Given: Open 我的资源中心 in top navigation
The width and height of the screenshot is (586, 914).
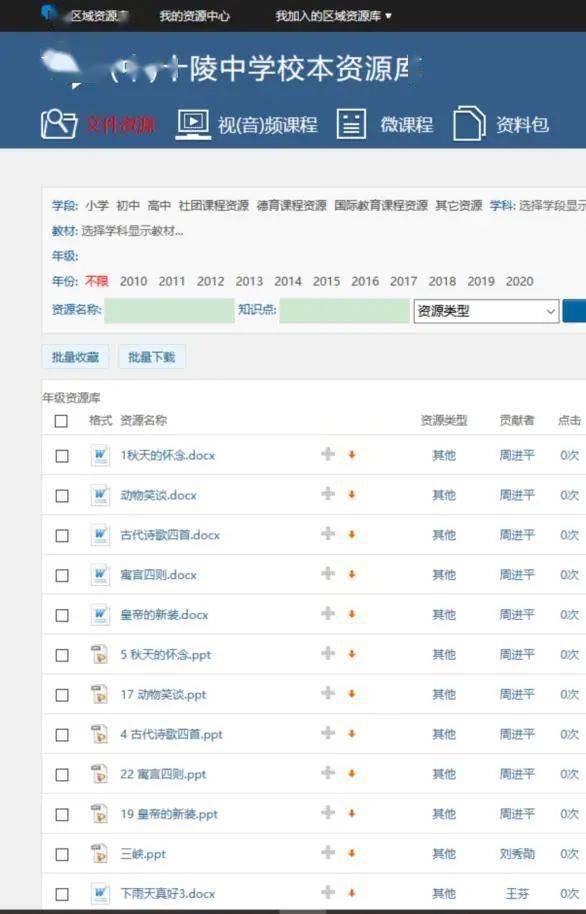Looking at the screenshot, I should [x=195, y=16].
